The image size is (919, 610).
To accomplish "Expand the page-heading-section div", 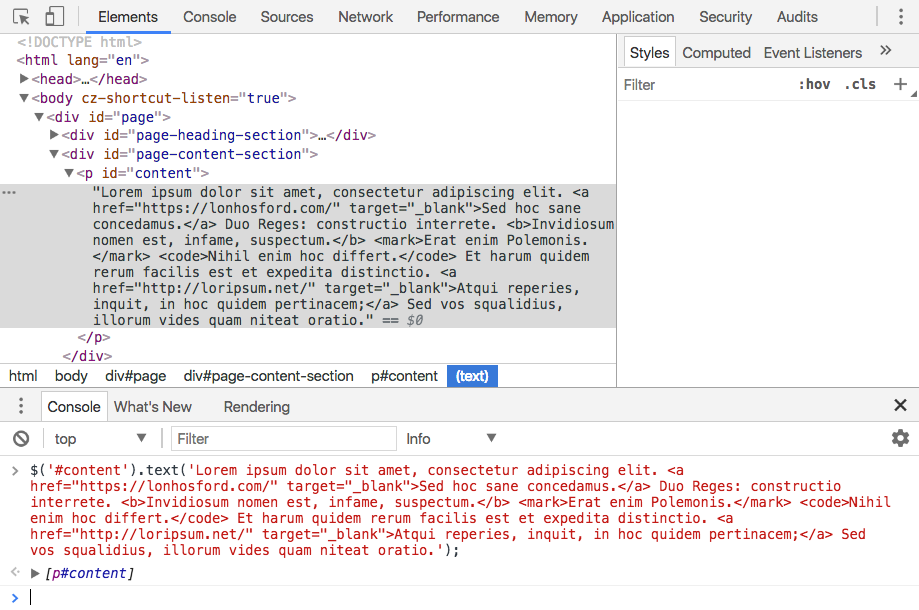I will click(x=54, y=135).
